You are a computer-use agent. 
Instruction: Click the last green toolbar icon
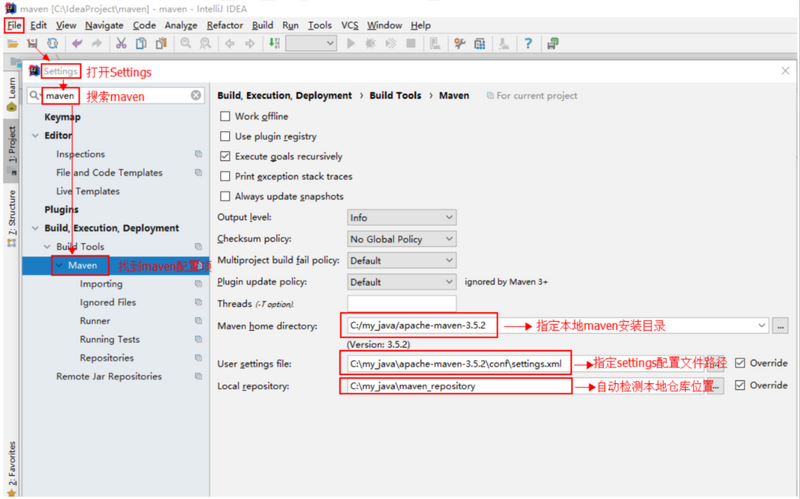click(x=553, y=44)
